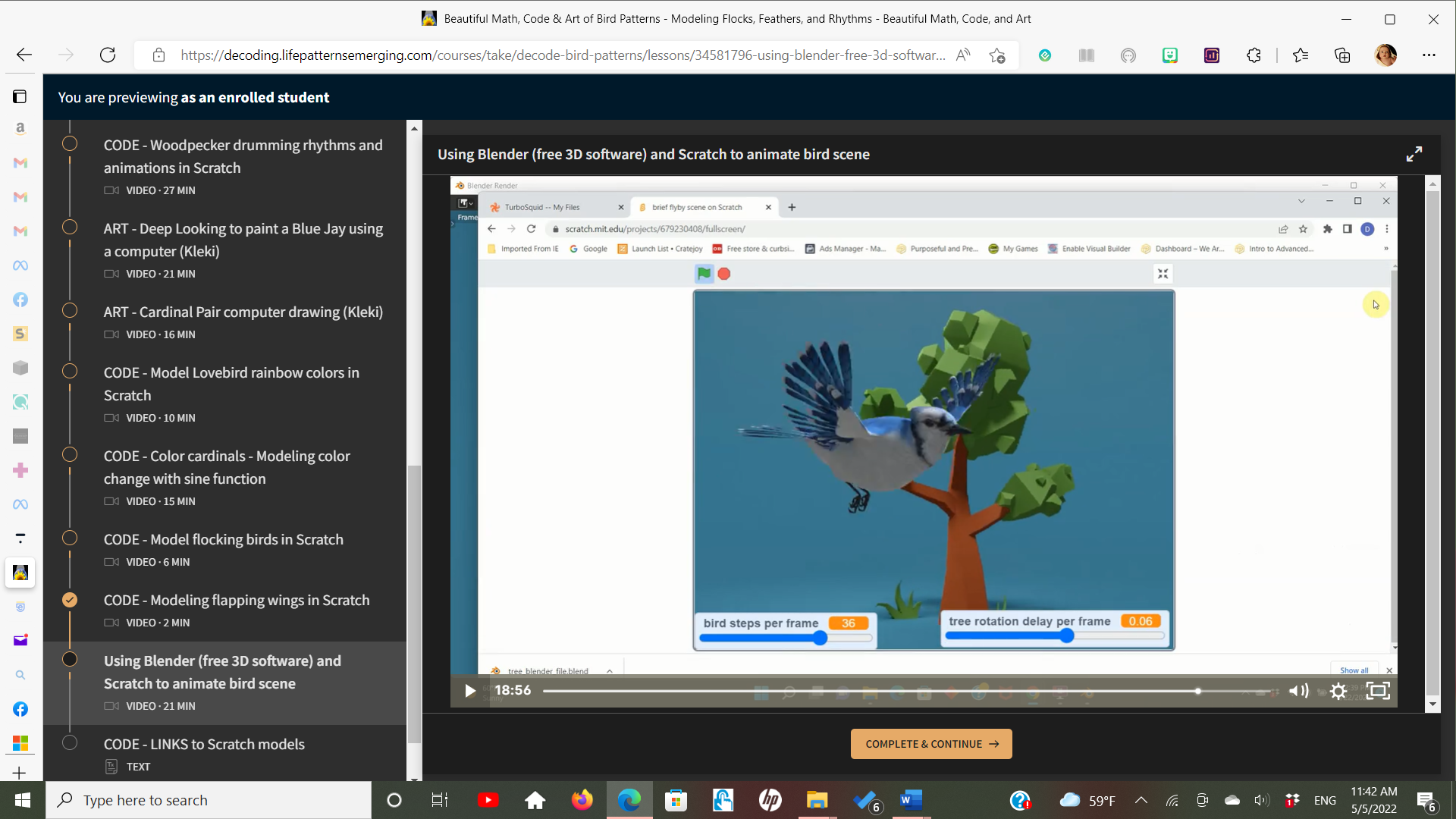Open notification center icon
Image resolution: width=1456 pixels, height=819 pixels.
(x=1426, y=801)
